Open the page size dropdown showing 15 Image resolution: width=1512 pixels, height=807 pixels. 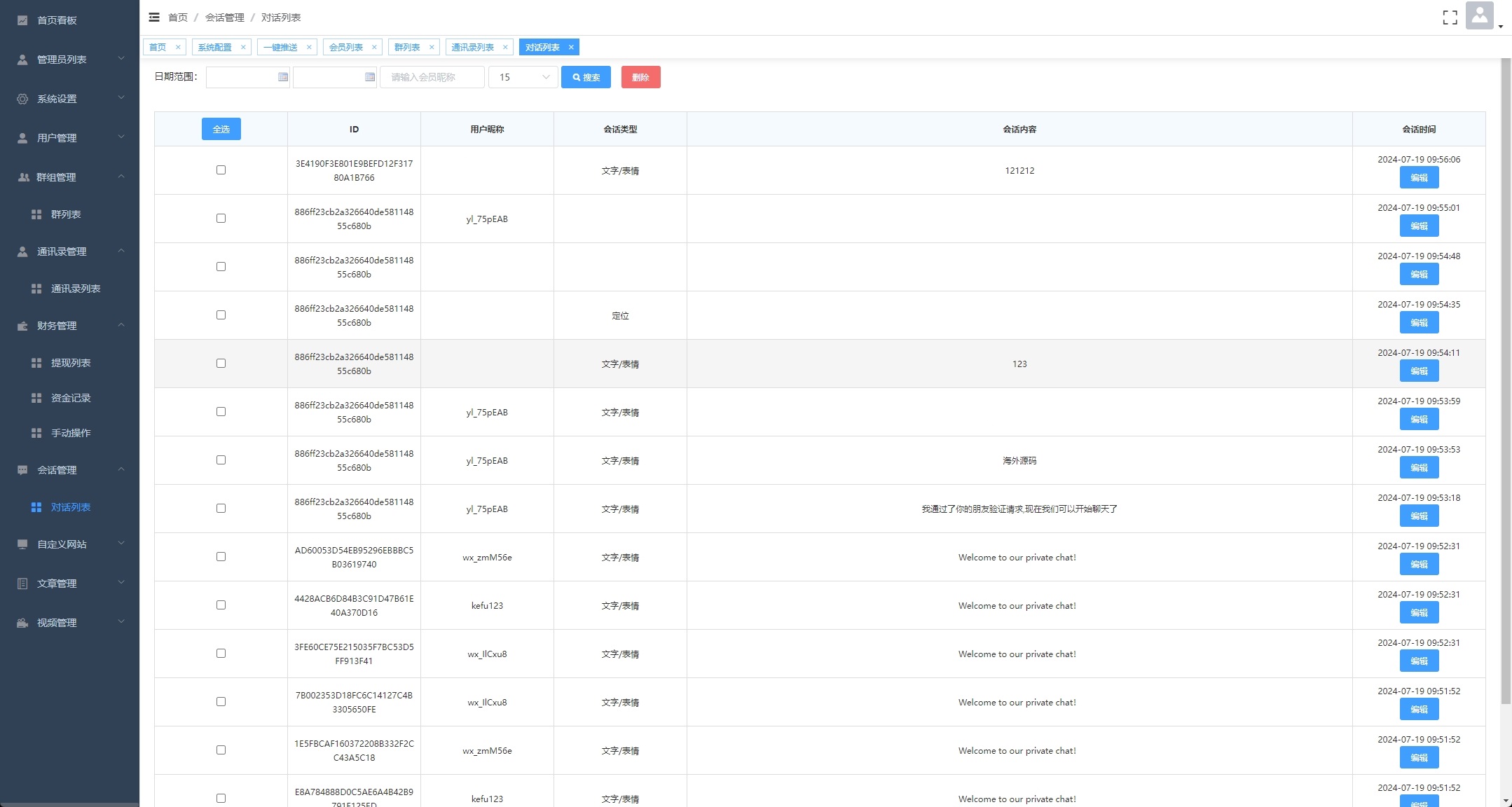click(523, 77)
